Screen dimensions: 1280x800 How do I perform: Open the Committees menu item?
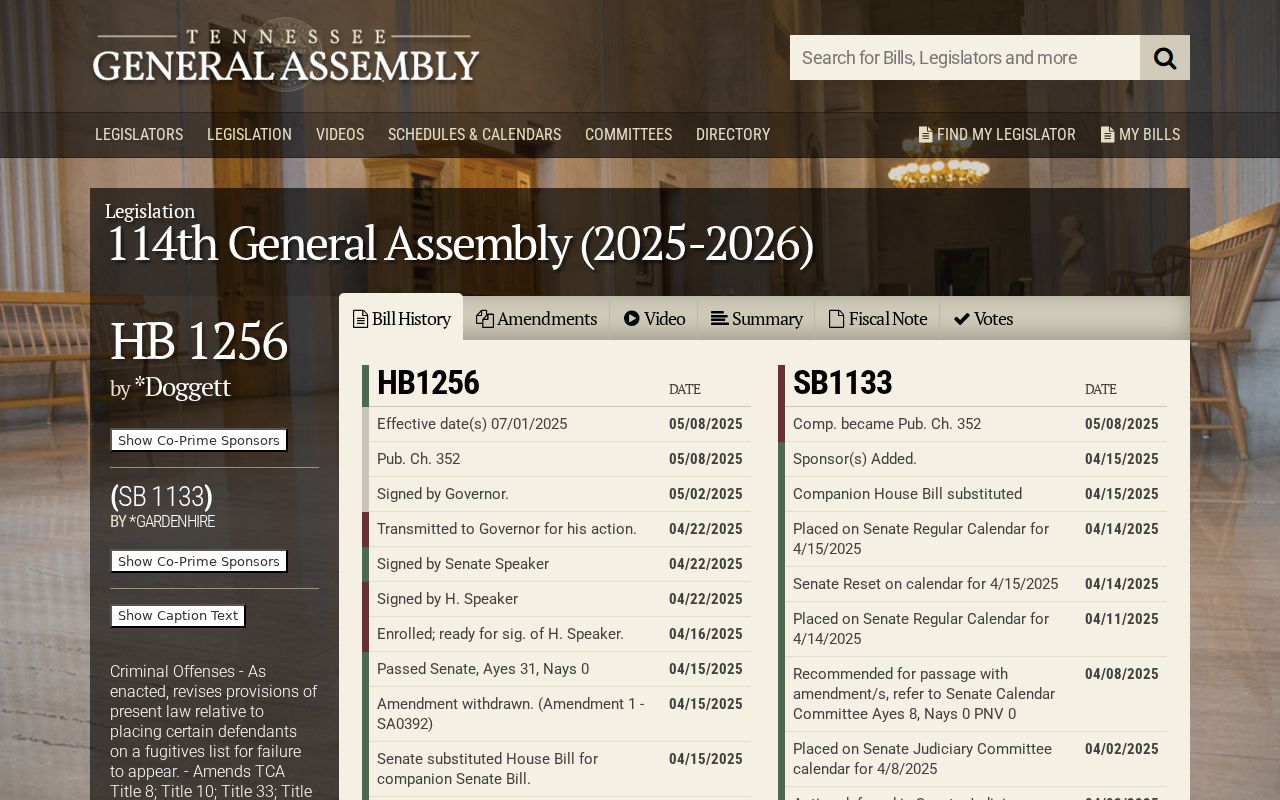pyautogui.click(x=628, y=134)
